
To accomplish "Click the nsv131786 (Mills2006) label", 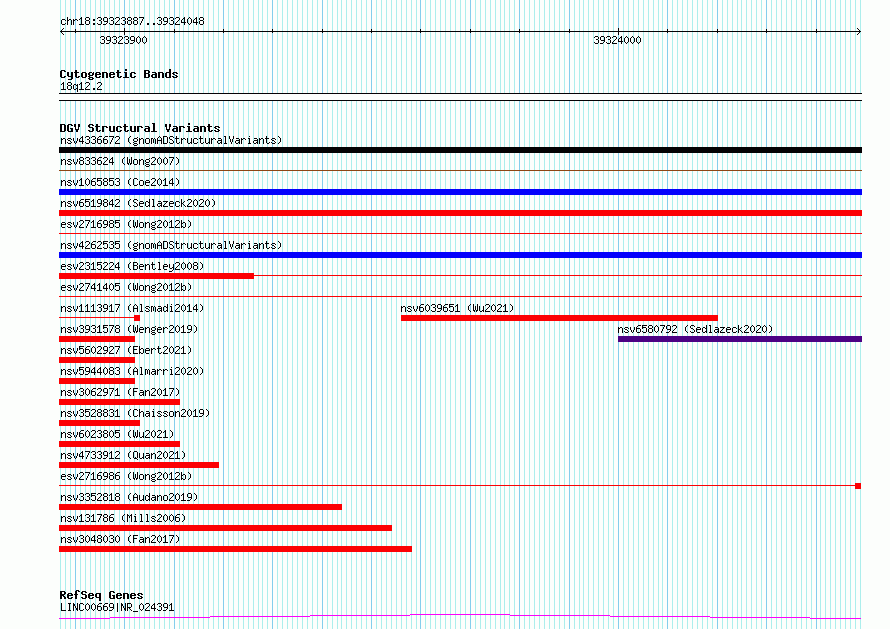I will (123, 518).
